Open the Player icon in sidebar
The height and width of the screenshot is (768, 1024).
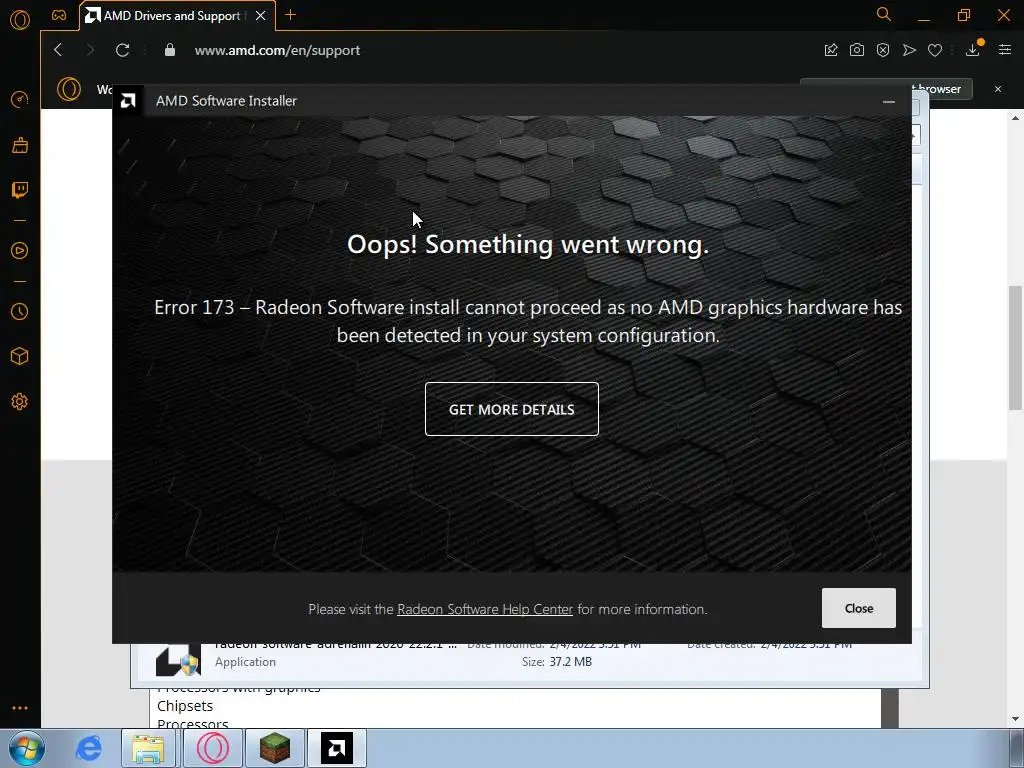coord(20,251)
